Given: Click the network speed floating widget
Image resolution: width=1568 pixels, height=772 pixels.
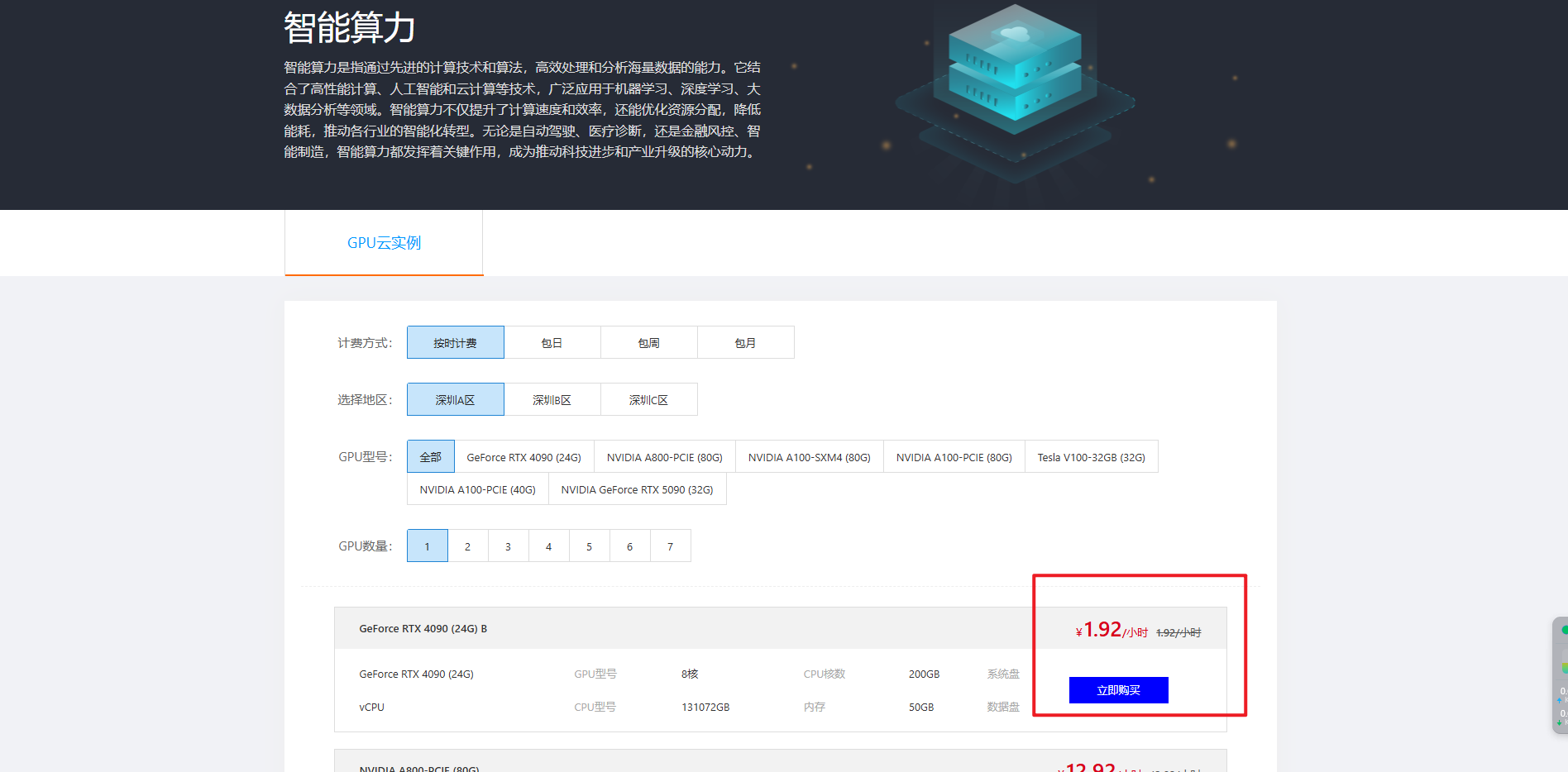Looking at the screenshot, I should pos(1561,675).
